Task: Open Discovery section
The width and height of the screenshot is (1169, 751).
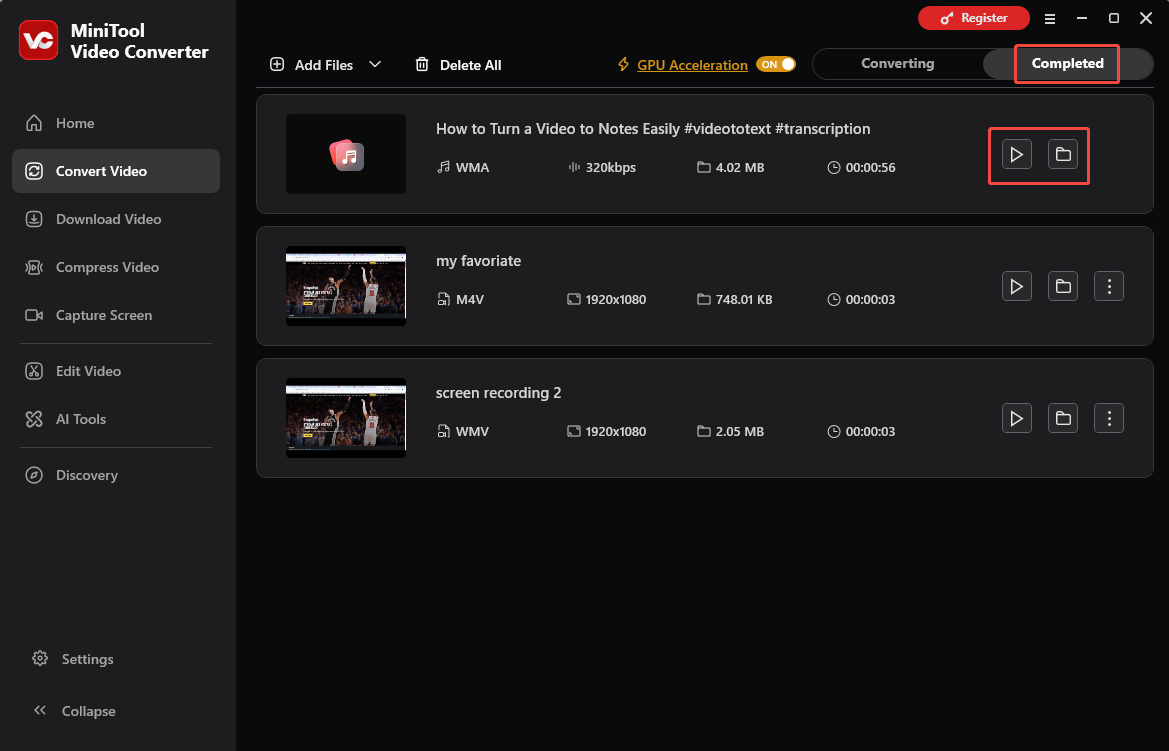Action: coord(116,475)
